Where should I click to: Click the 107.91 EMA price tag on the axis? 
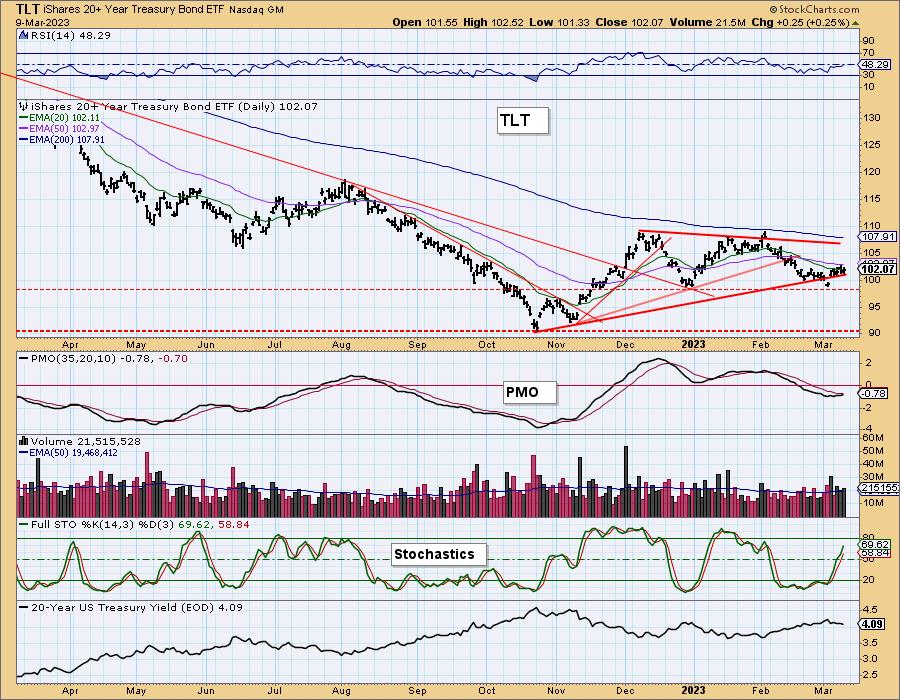click(x=878, y=236)
